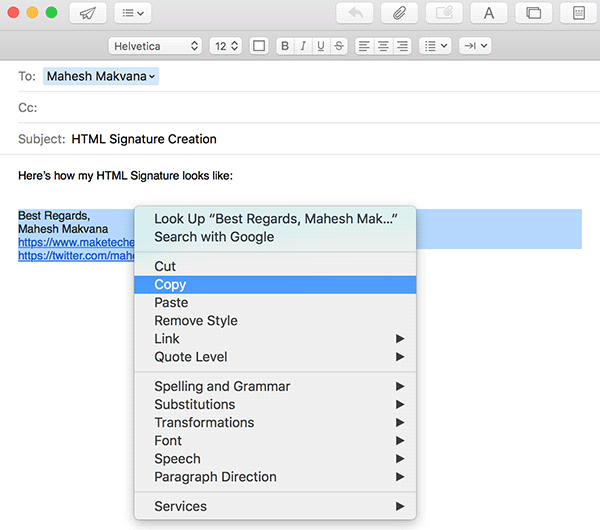Open the stationery pane icon

(578, 13)
